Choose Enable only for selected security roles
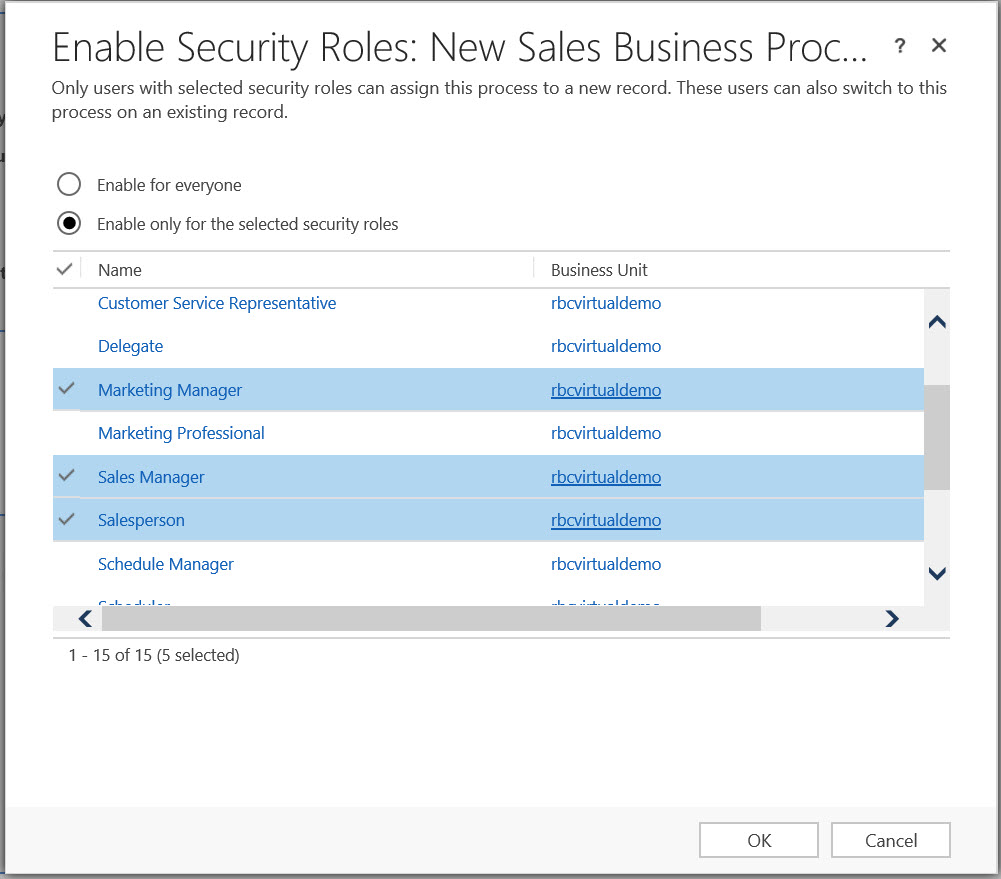1001x879 pixels. pyautogui.click(x=69, y=224)
